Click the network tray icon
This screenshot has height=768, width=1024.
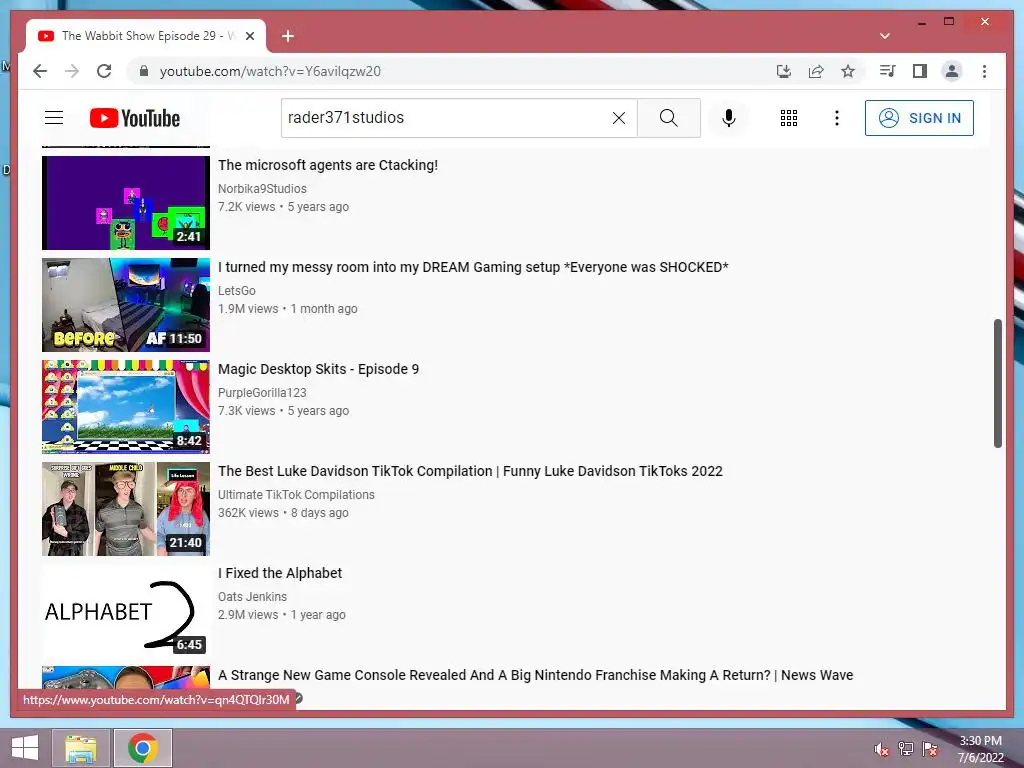(906, 748)
